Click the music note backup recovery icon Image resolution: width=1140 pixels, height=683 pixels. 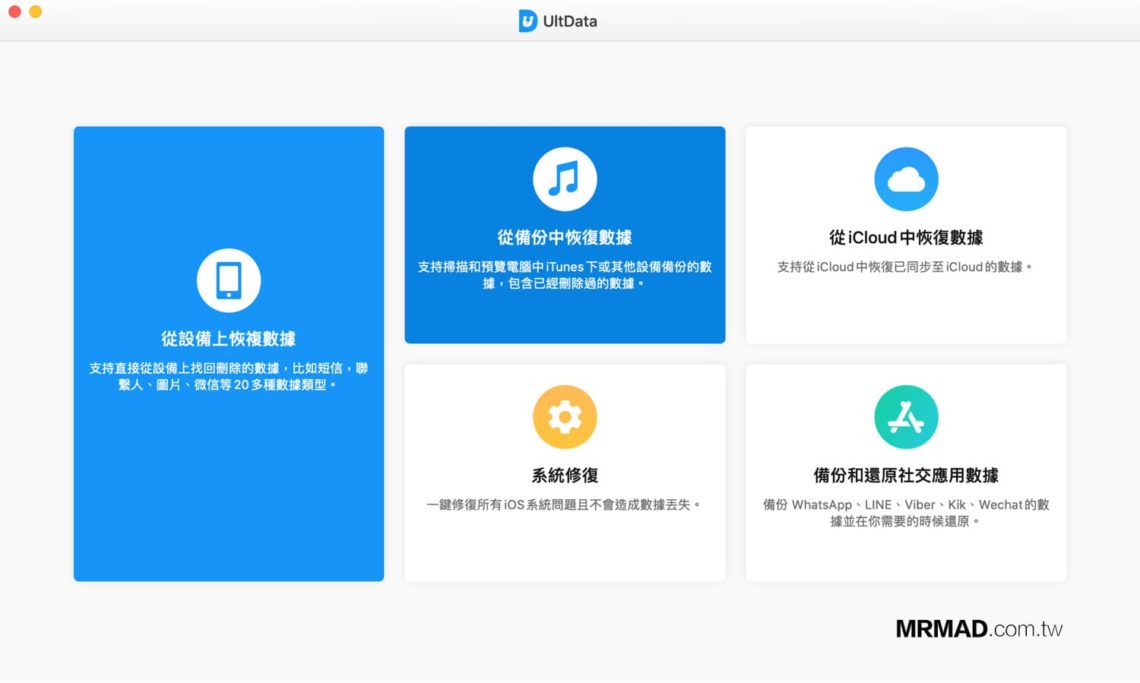click(x=565, y=179)
